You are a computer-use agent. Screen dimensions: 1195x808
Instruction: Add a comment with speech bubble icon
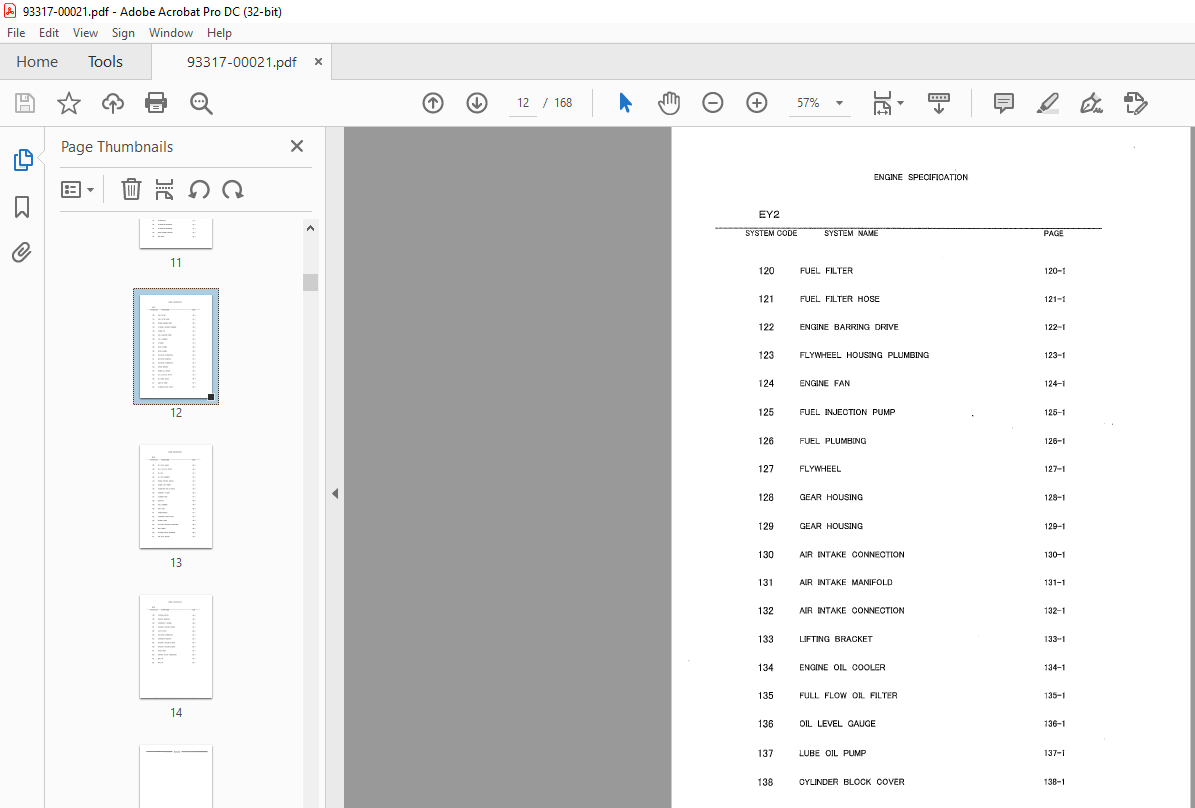tap(1004, 103)
